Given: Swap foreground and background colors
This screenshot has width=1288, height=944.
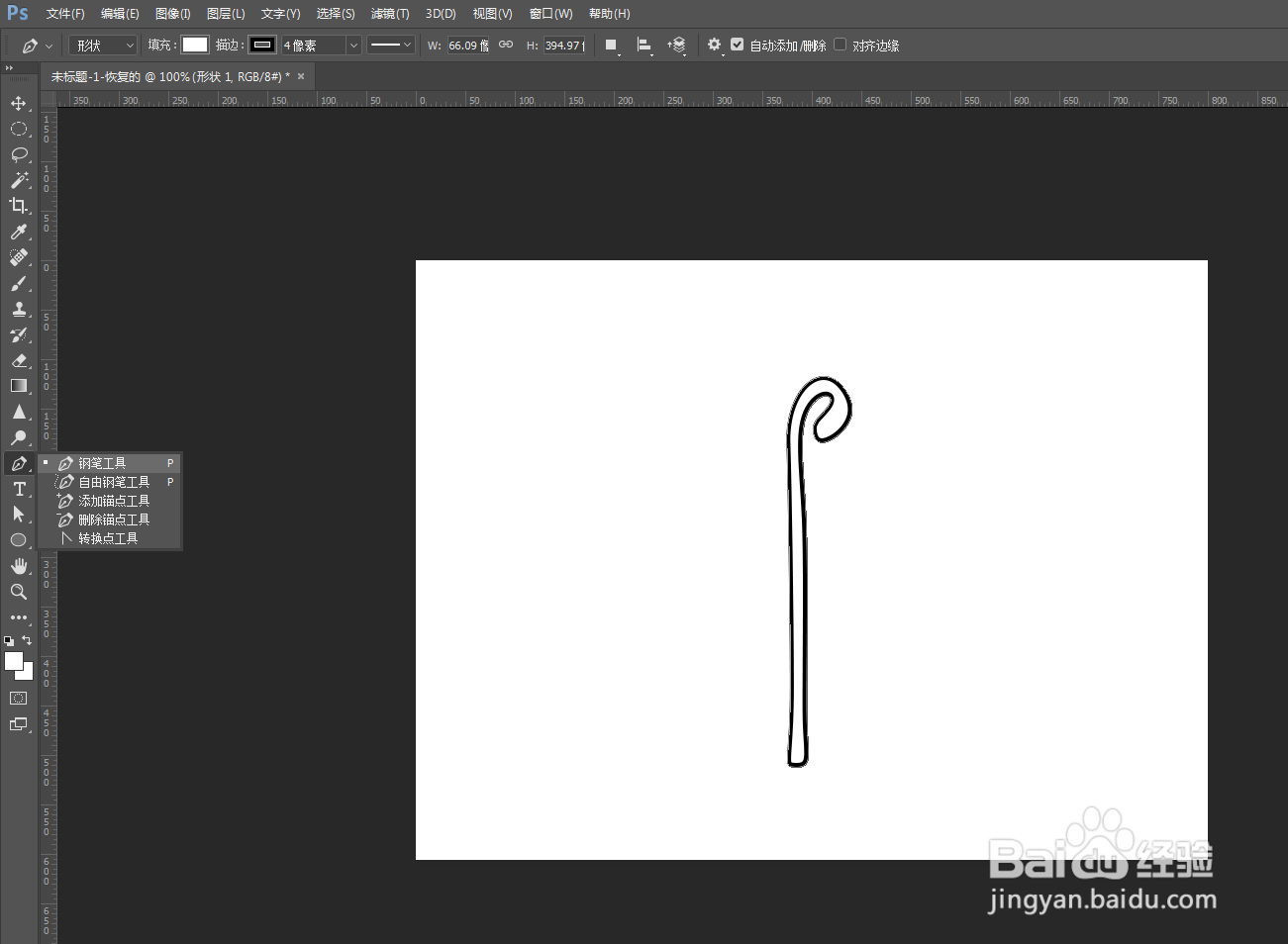Looking at the screenshot, I should pos(27,640).
